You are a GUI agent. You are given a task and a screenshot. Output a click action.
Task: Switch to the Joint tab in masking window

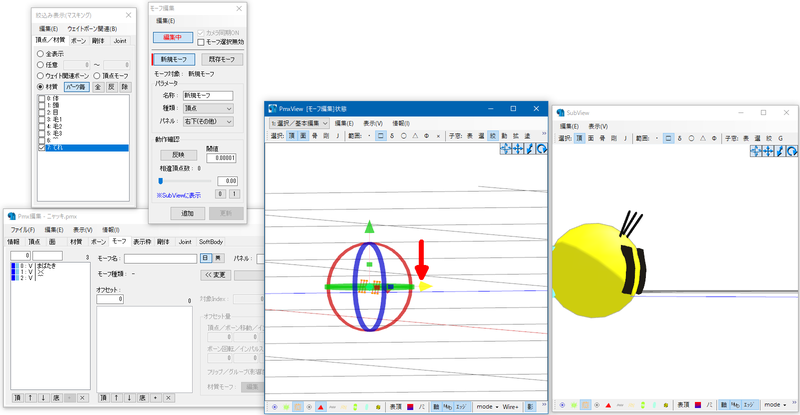coord(120,41)
